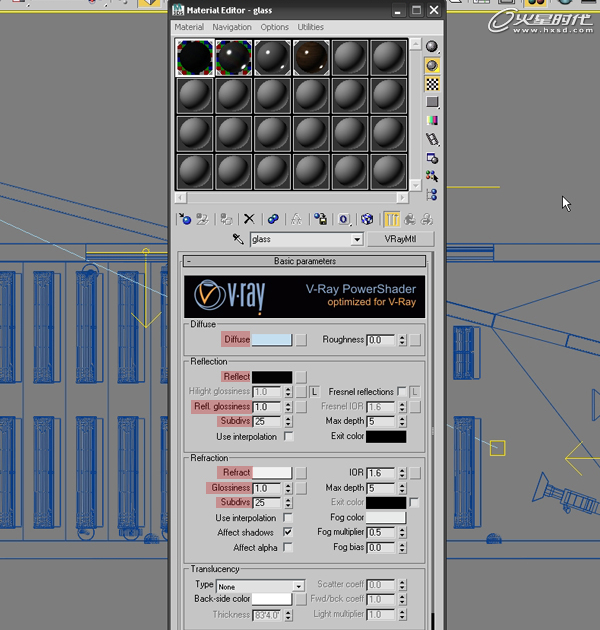Screen dimensions: 600x630
Task: Click the refraction IOR spinner arrows
Action: tap(402, 473)
